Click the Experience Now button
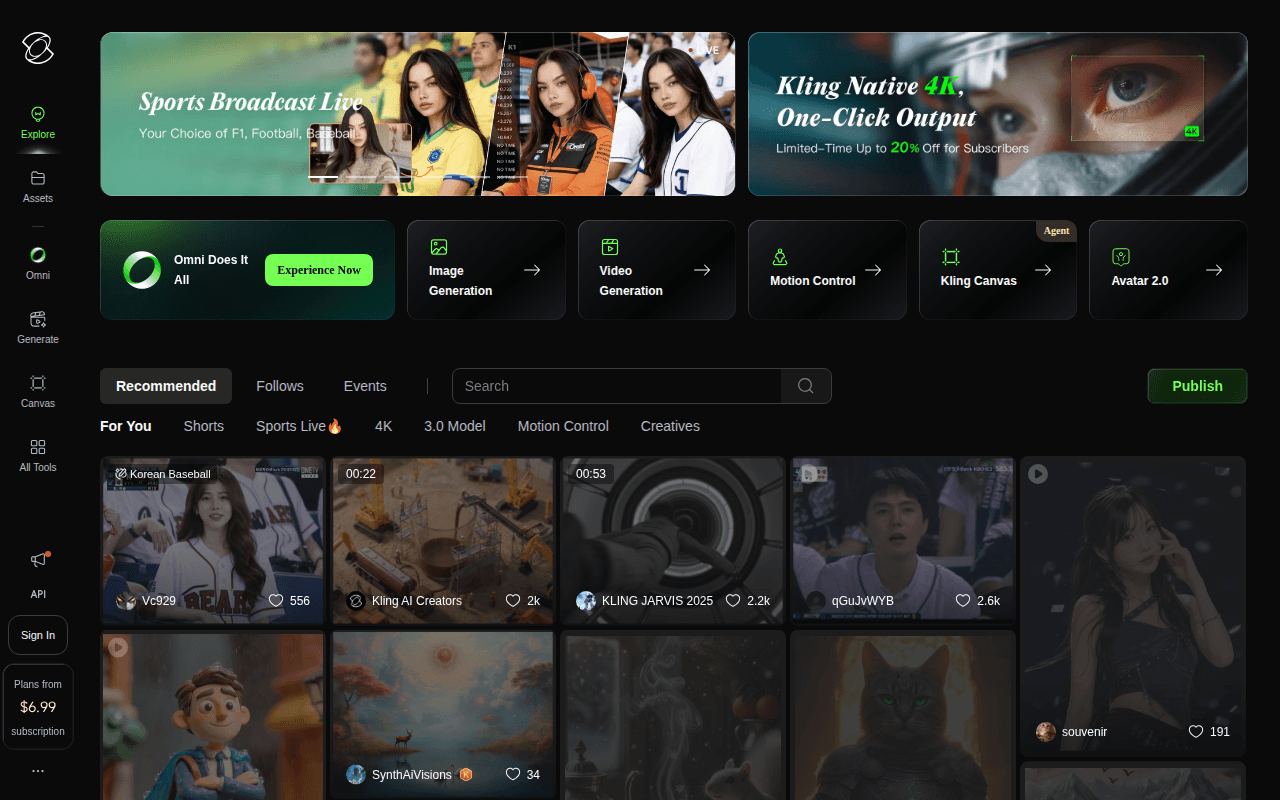 (x=319, y=270)
